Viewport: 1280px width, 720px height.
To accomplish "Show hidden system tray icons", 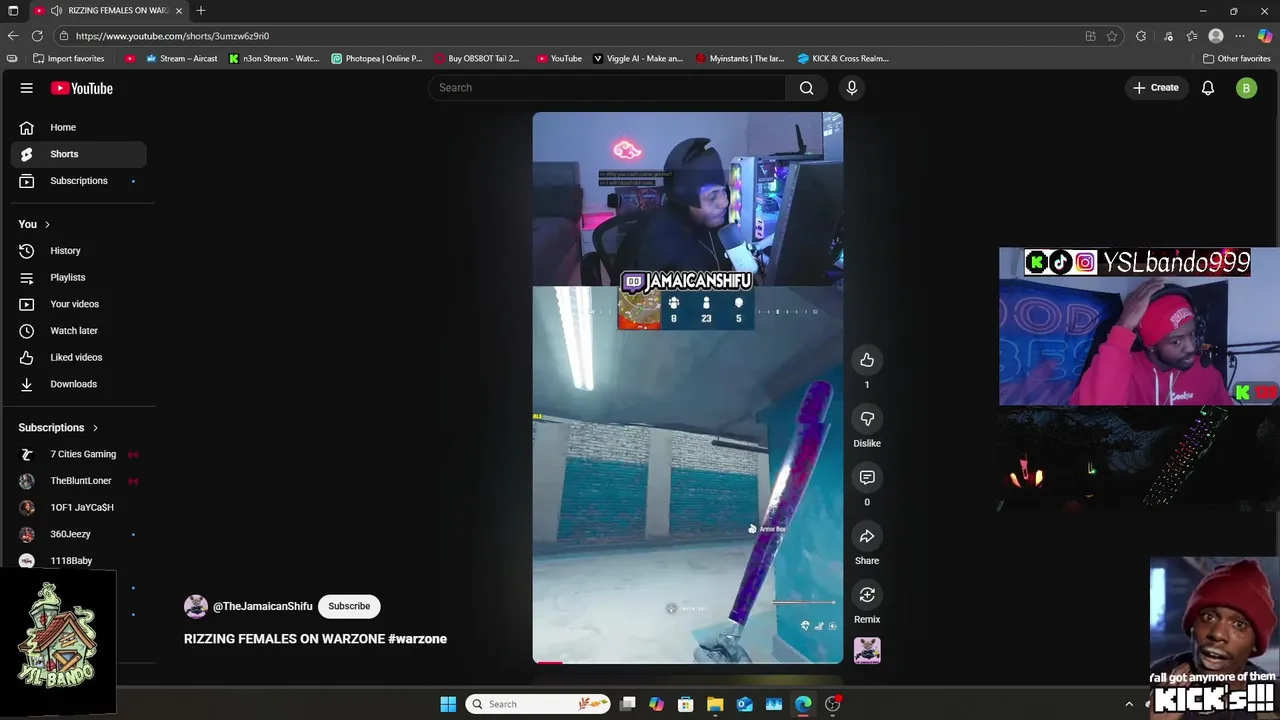I will (x=1129, y=704).
